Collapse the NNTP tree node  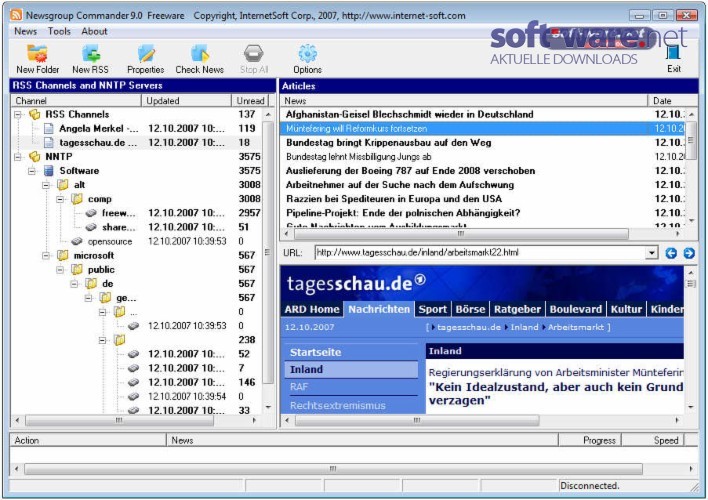point(18,157)
